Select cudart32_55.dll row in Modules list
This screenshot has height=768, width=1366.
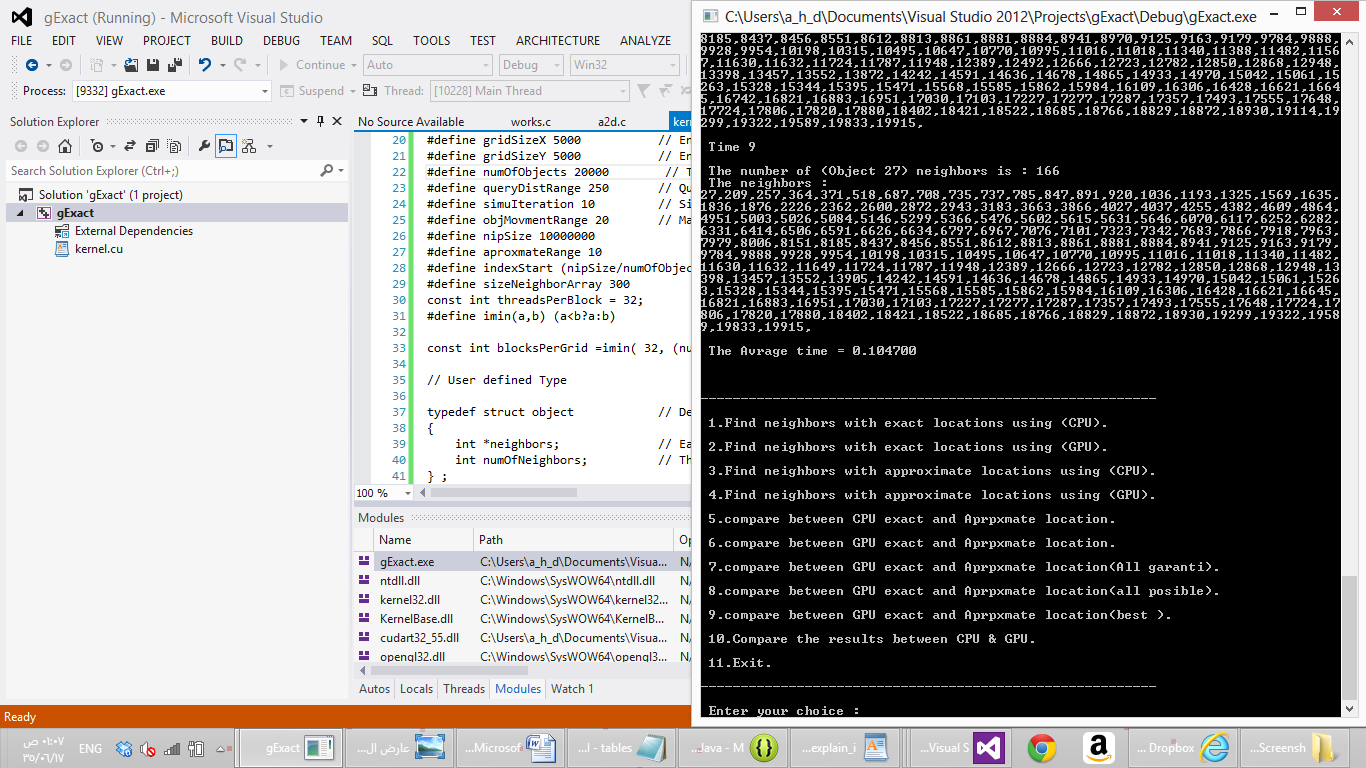point(524,638)
